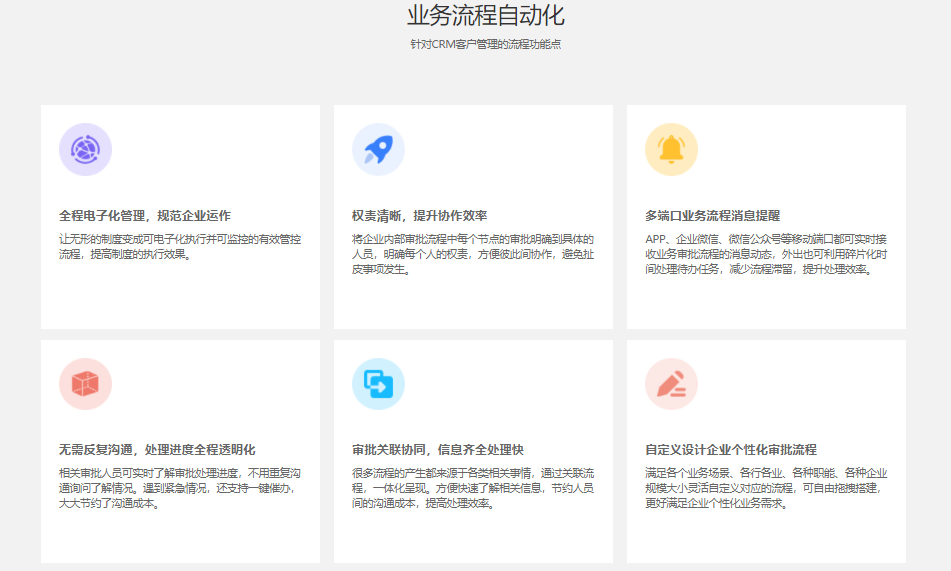Open the 审批关联协同，信息齐全处理快 heading

[x=438, y=450]
